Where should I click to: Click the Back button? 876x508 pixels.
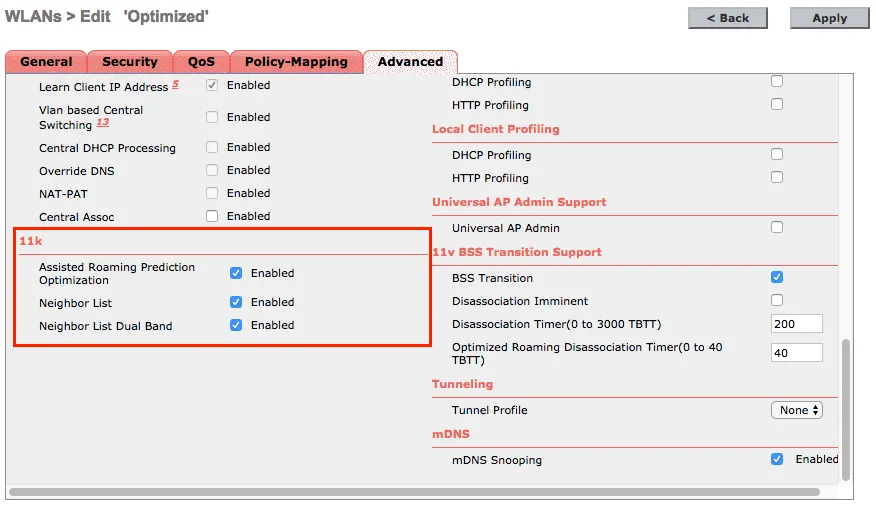727,18
